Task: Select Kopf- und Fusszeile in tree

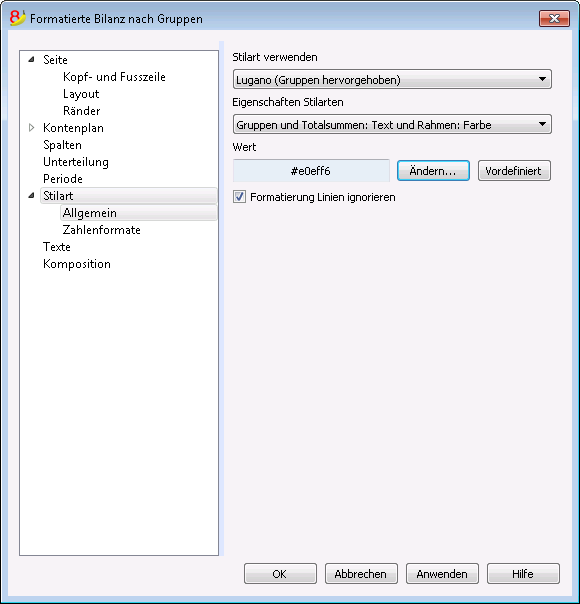Action: (114, 77)
